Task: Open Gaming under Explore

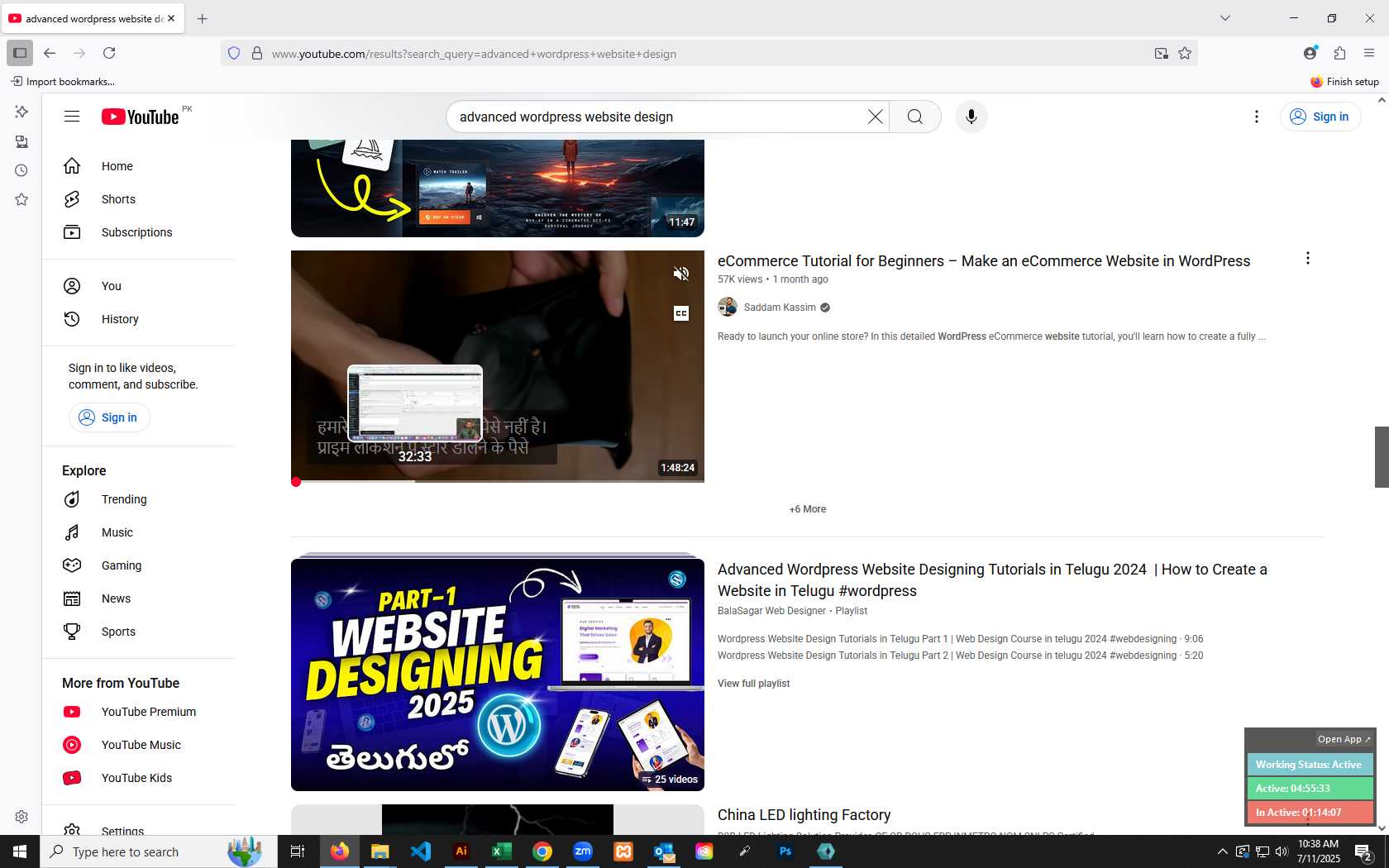Action: pyautogui.click(x=139, y=565)
